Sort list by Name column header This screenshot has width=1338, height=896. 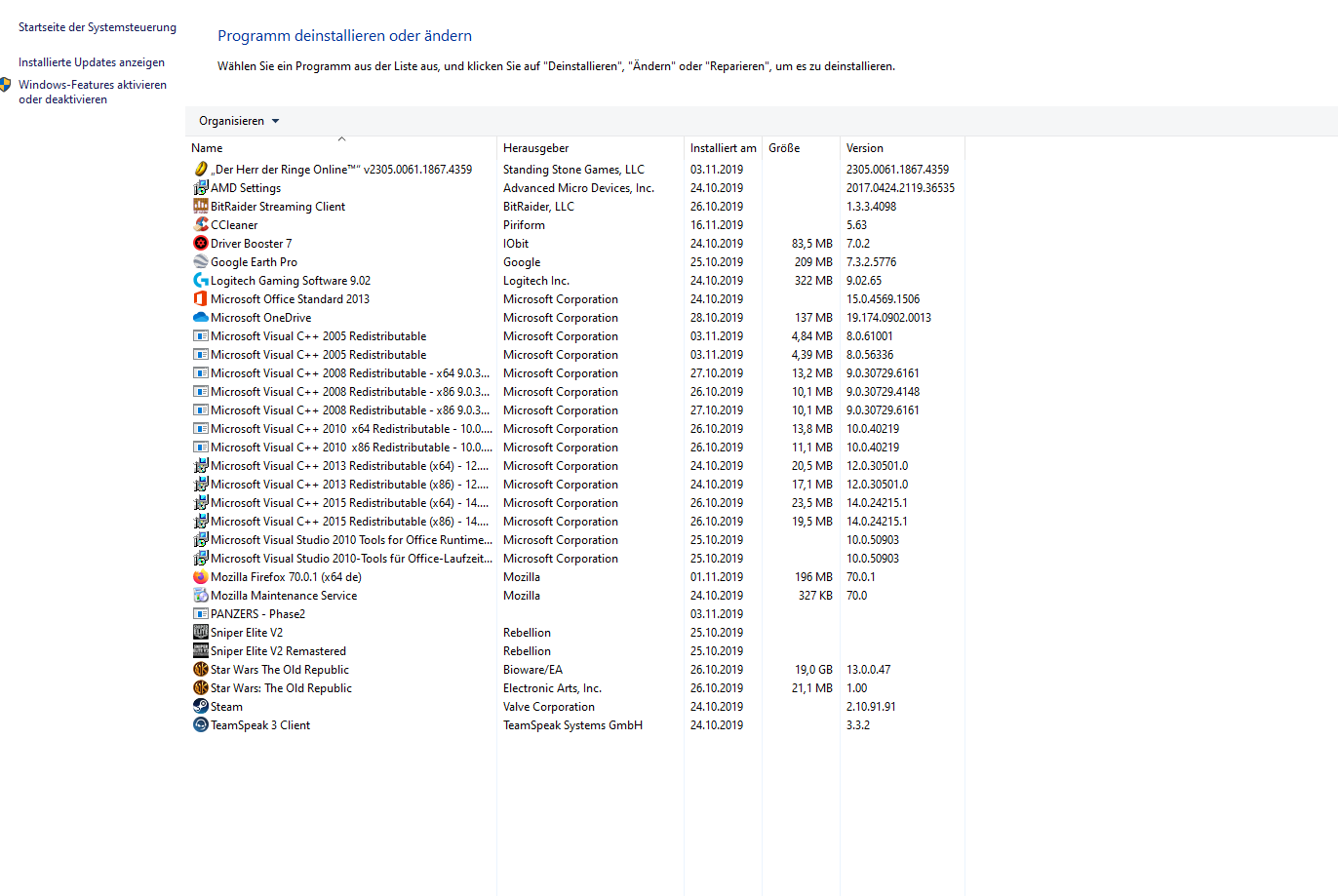coord(341,148)
